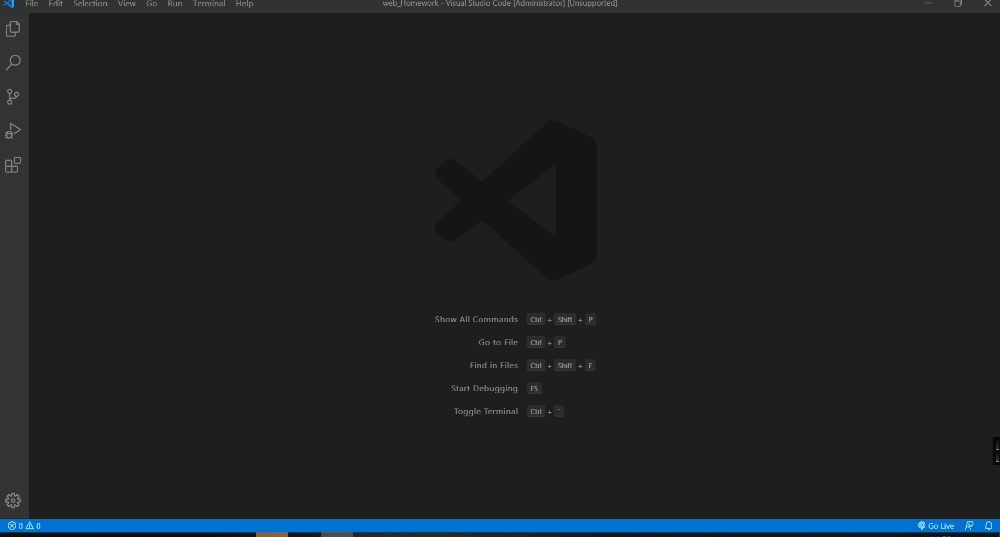The height and width of the screenshot is (537, 1000).
Task: Click the Toggle Terminal label
Action: (x=485, y=411)
